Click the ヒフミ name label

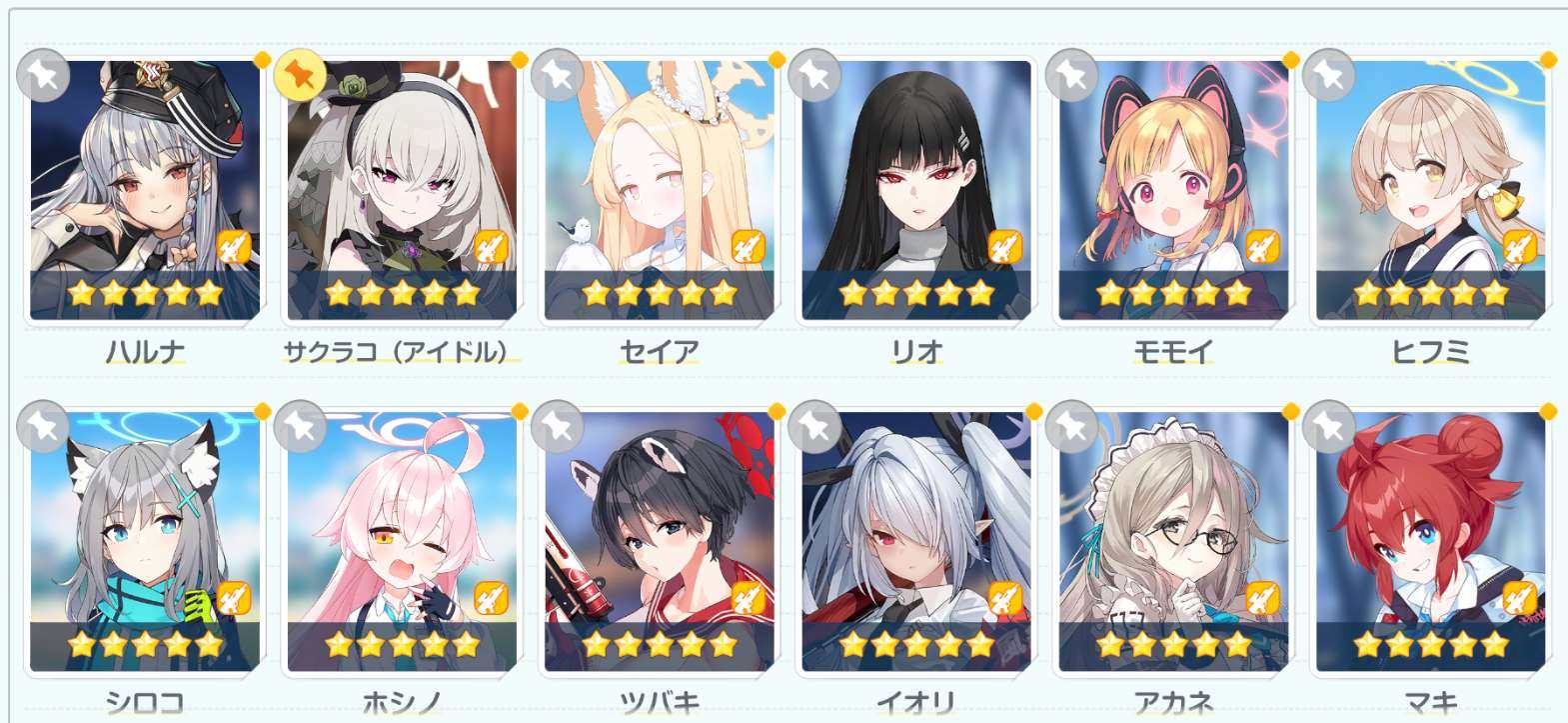tap(1430, 351)
